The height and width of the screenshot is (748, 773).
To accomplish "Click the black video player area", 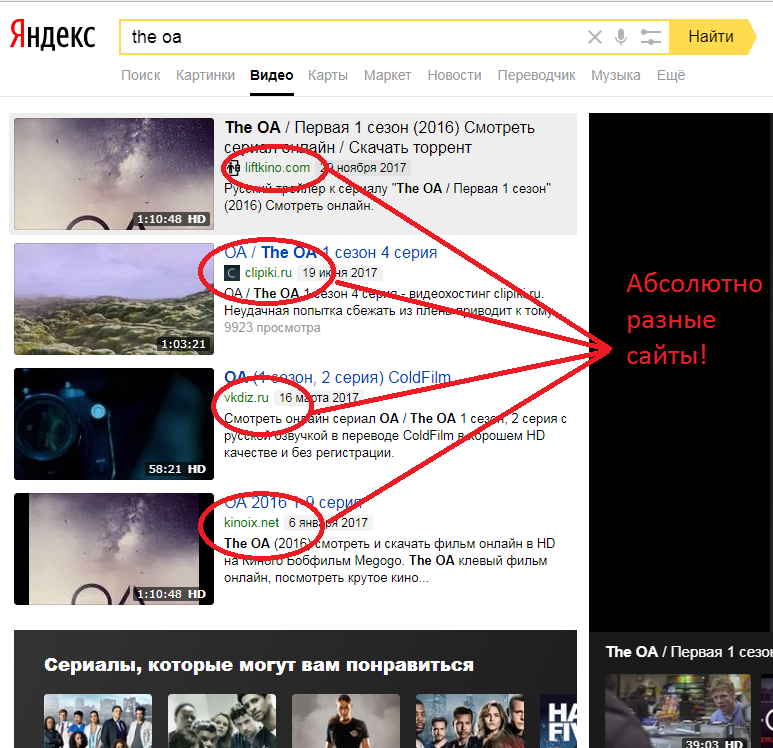I will pyautogui.click(x=681, y=372).
